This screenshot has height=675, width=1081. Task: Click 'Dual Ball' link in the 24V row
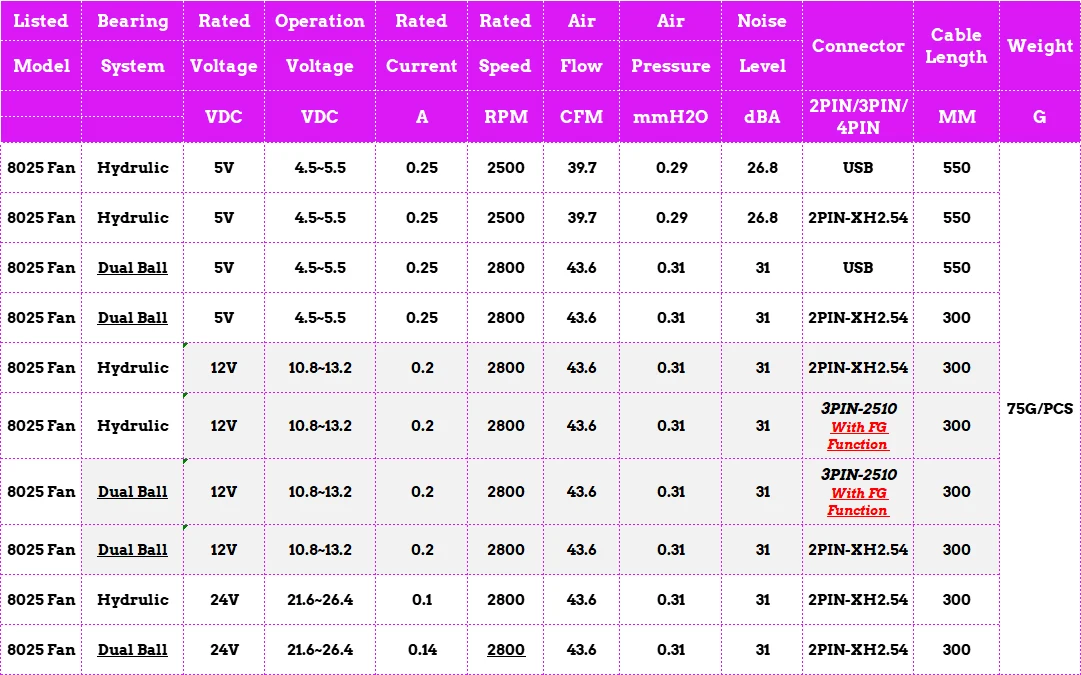[x=132, y=650]
